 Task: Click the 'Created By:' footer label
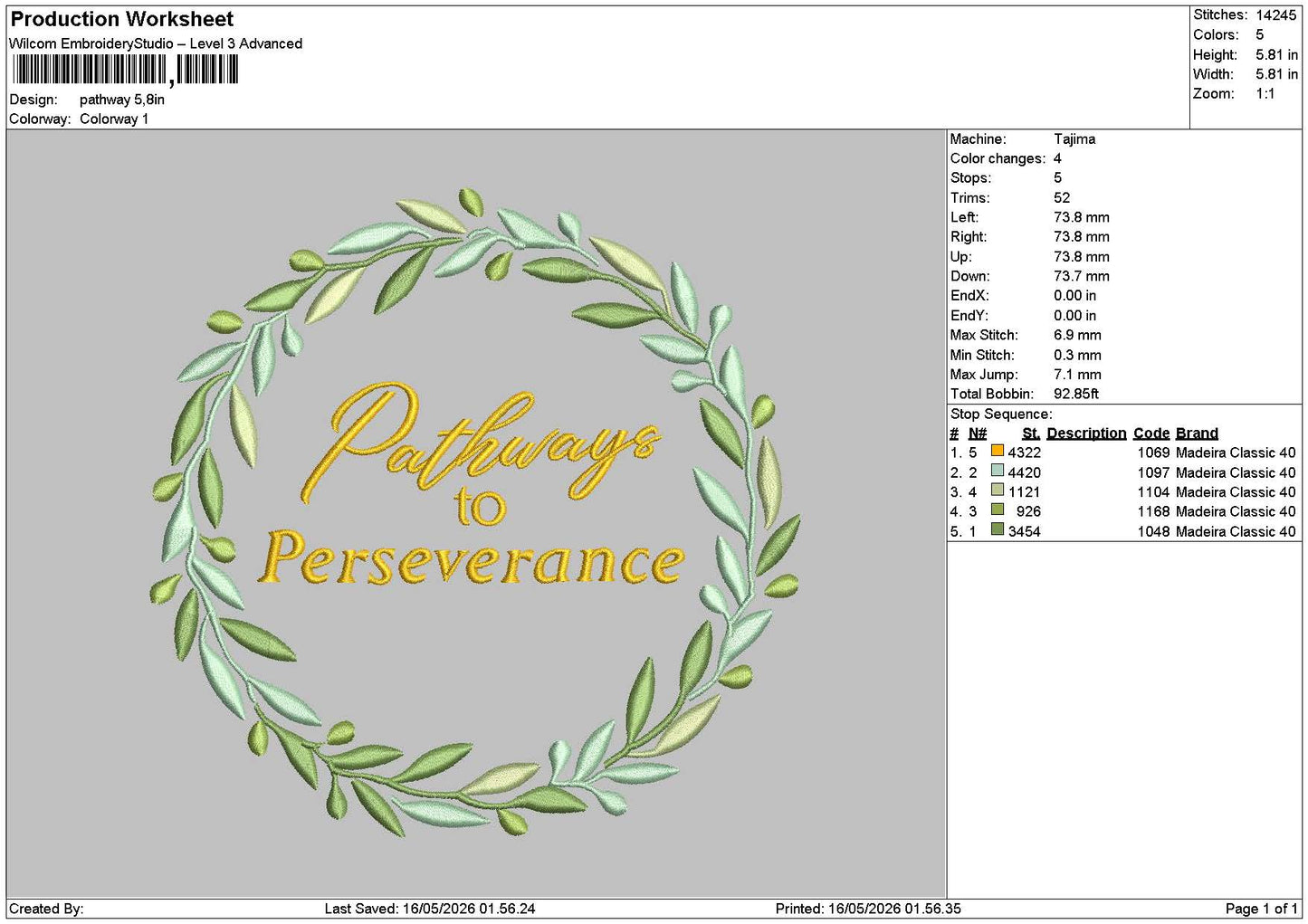coord(46,909)
